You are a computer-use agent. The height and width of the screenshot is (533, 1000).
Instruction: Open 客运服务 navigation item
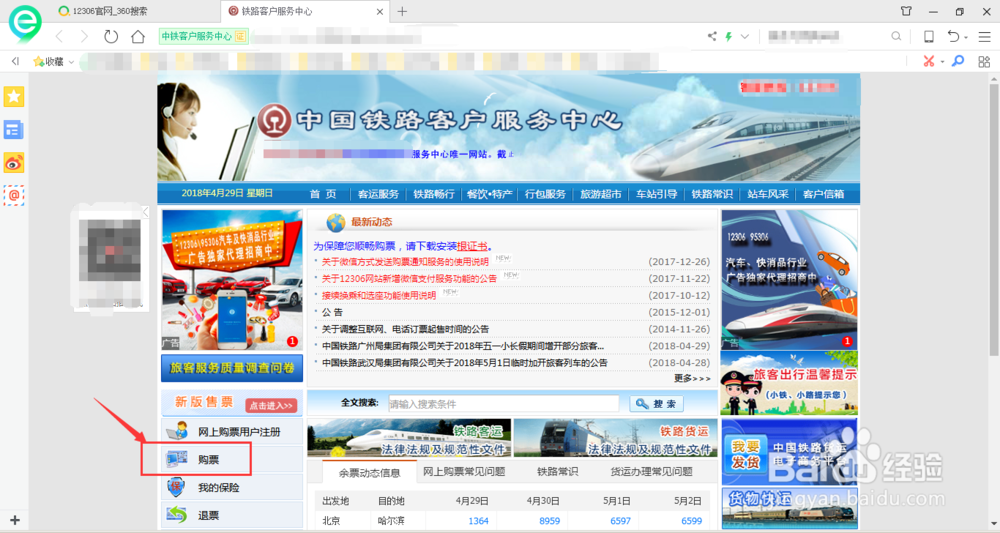tap(378, 194)
